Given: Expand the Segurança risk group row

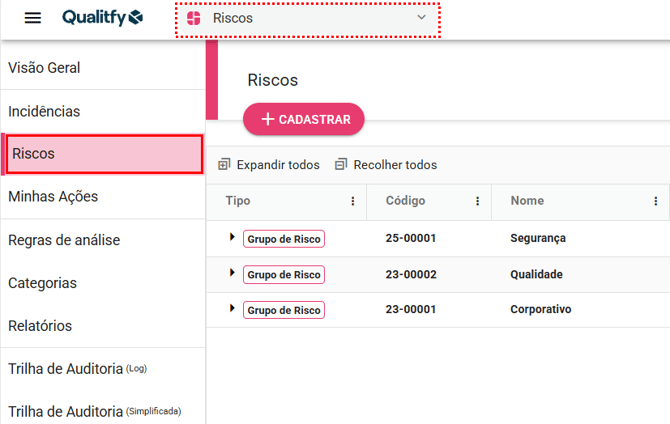Looking at the screenshot, I should click(232, 237).
